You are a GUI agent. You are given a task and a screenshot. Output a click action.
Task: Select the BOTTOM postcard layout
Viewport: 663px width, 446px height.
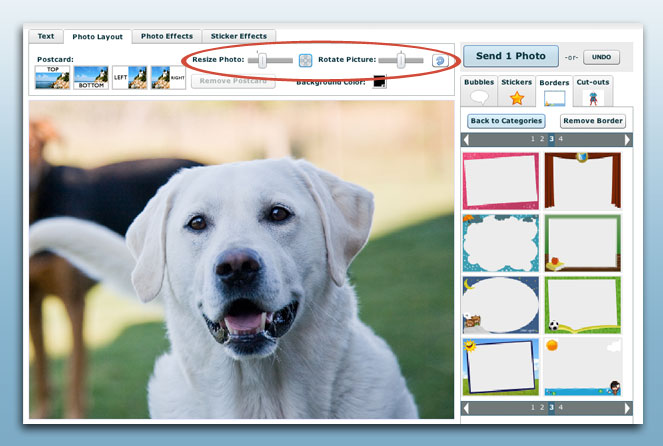91,77
